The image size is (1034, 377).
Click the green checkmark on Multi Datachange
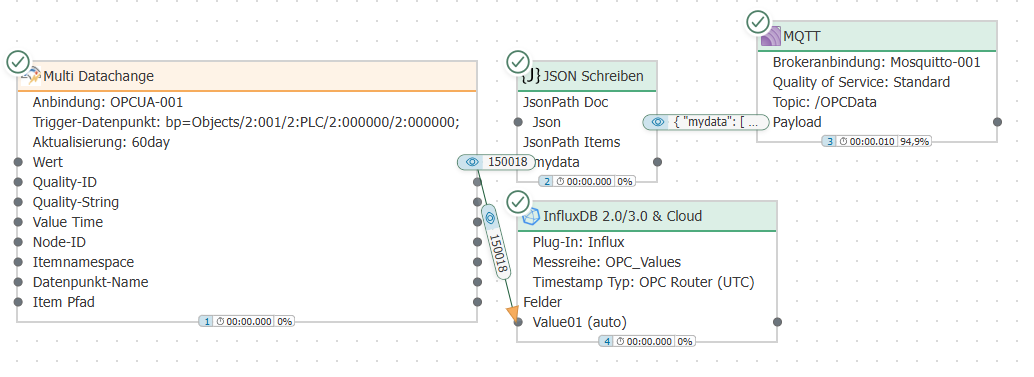18,63
